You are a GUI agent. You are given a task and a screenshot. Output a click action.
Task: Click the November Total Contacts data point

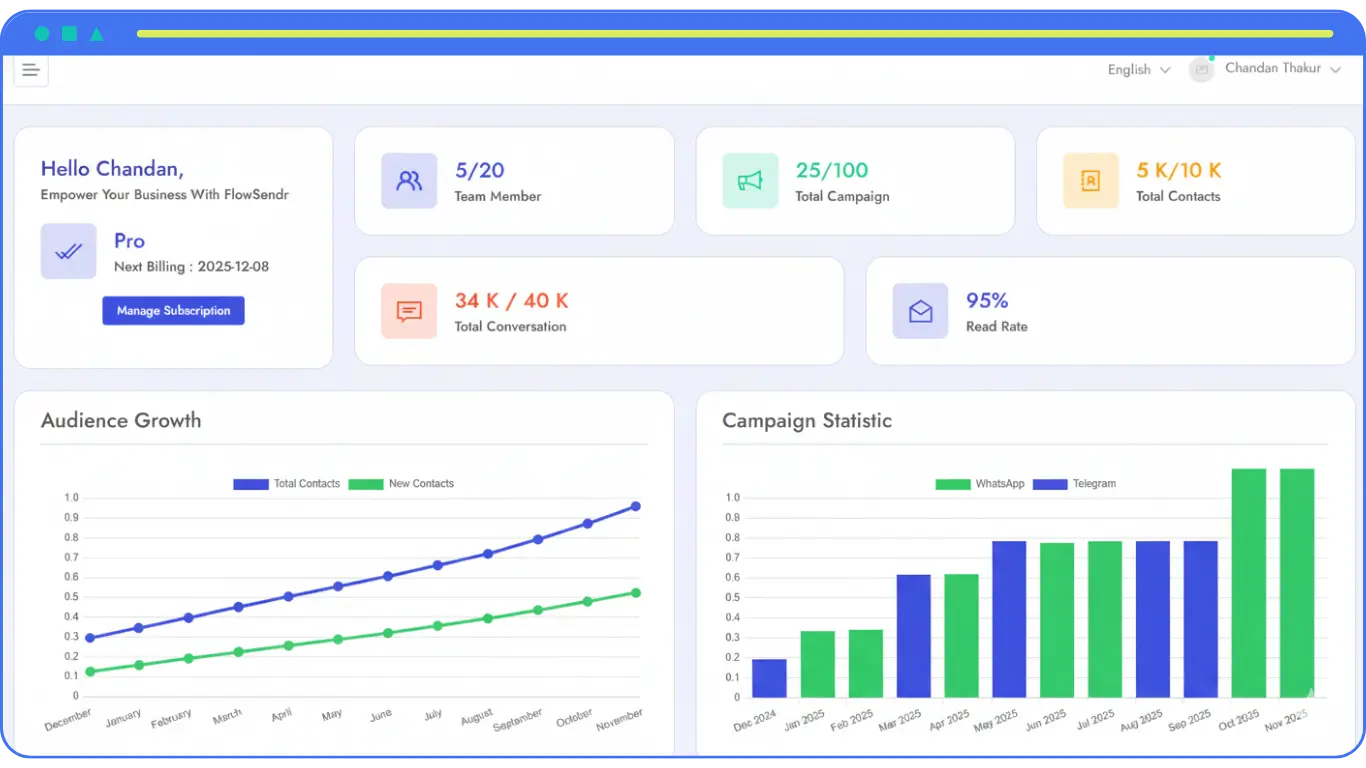pyautogui.click(x=635, y=507)
